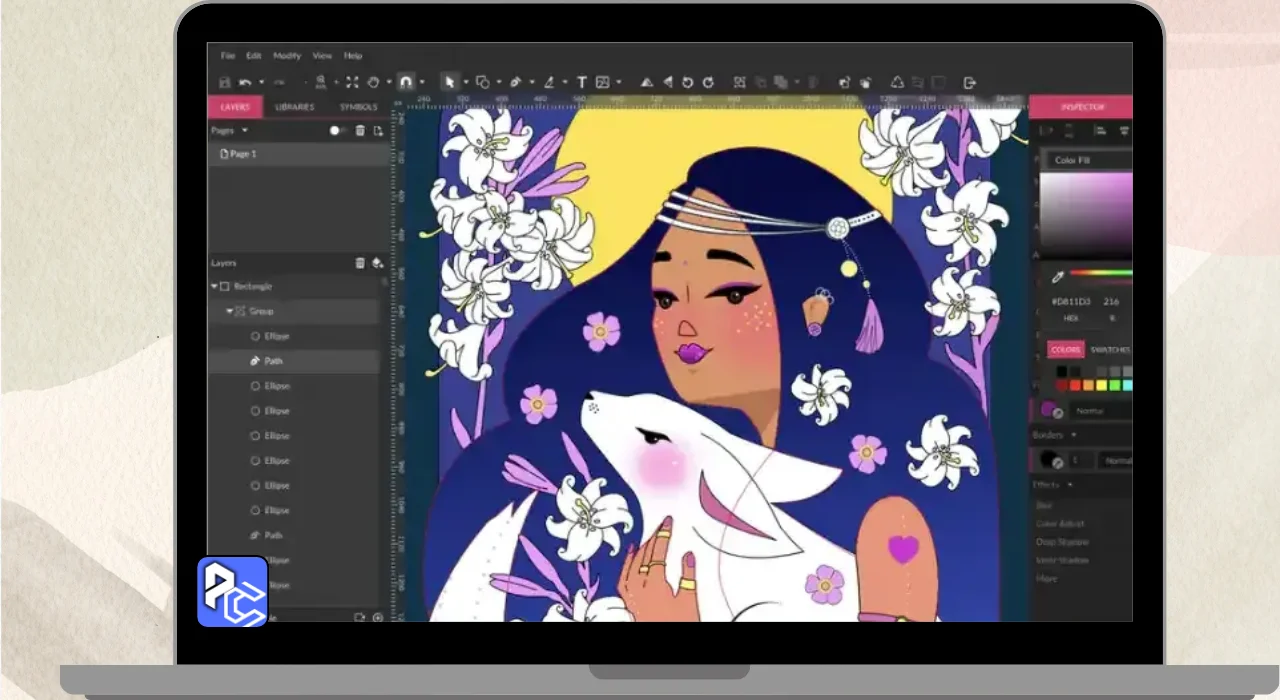The width and height of the screenshot is (1280, 700).
Task: Select the Path layer in list
Action: [x=273, y=361]
